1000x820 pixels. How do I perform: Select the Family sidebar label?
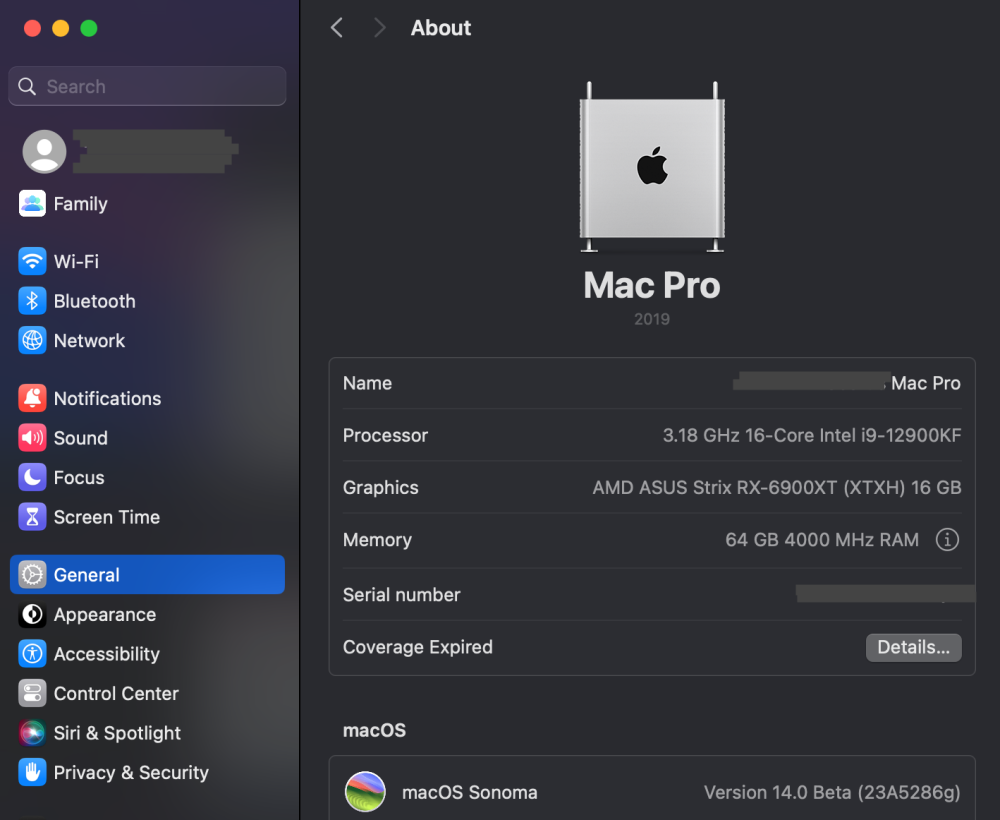(80, 204)
